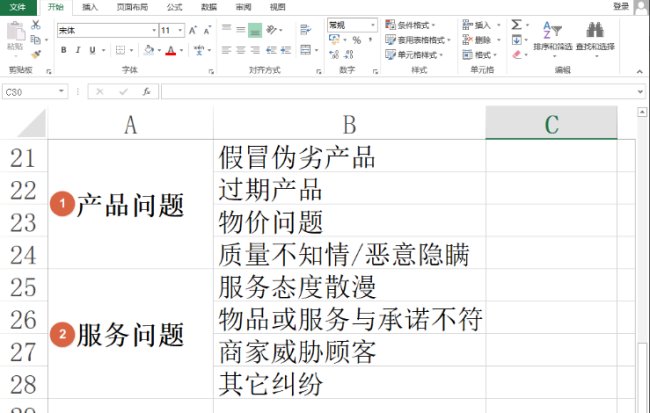650x413 pixels.
Task: Switch to Review (审阅) tab
Action: pos(243,7)
